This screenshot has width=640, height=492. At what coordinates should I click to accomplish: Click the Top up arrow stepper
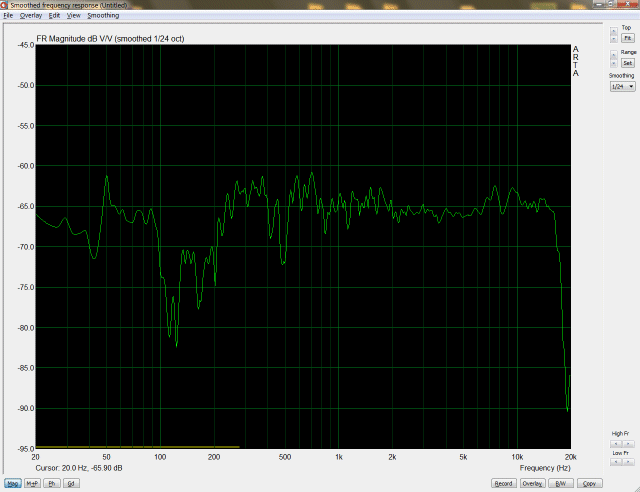click(x=613, y=31)
